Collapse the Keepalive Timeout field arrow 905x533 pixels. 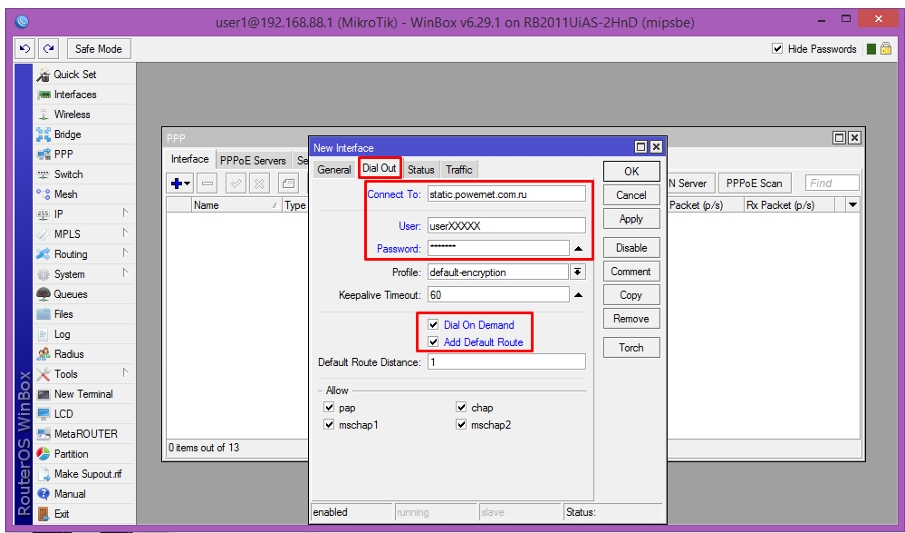coord(578,295)
